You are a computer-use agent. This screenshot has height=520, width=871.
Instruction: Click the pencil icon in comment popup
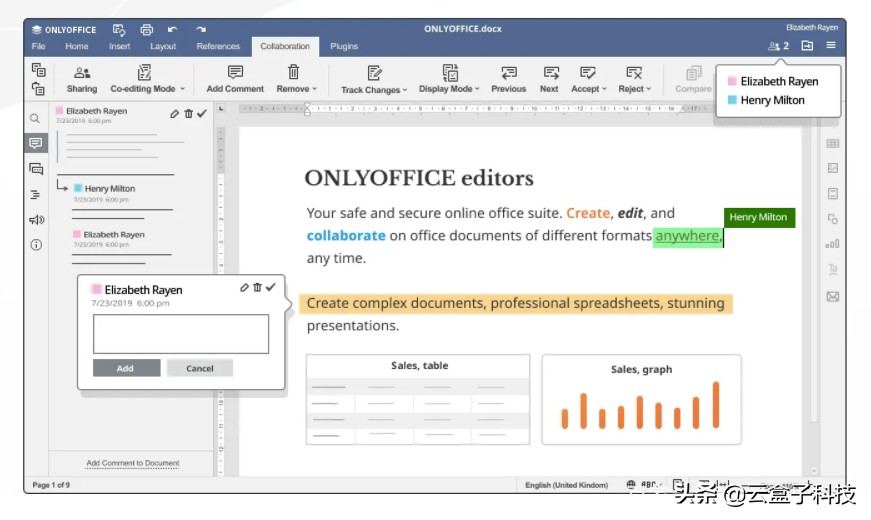pos(244,287)
